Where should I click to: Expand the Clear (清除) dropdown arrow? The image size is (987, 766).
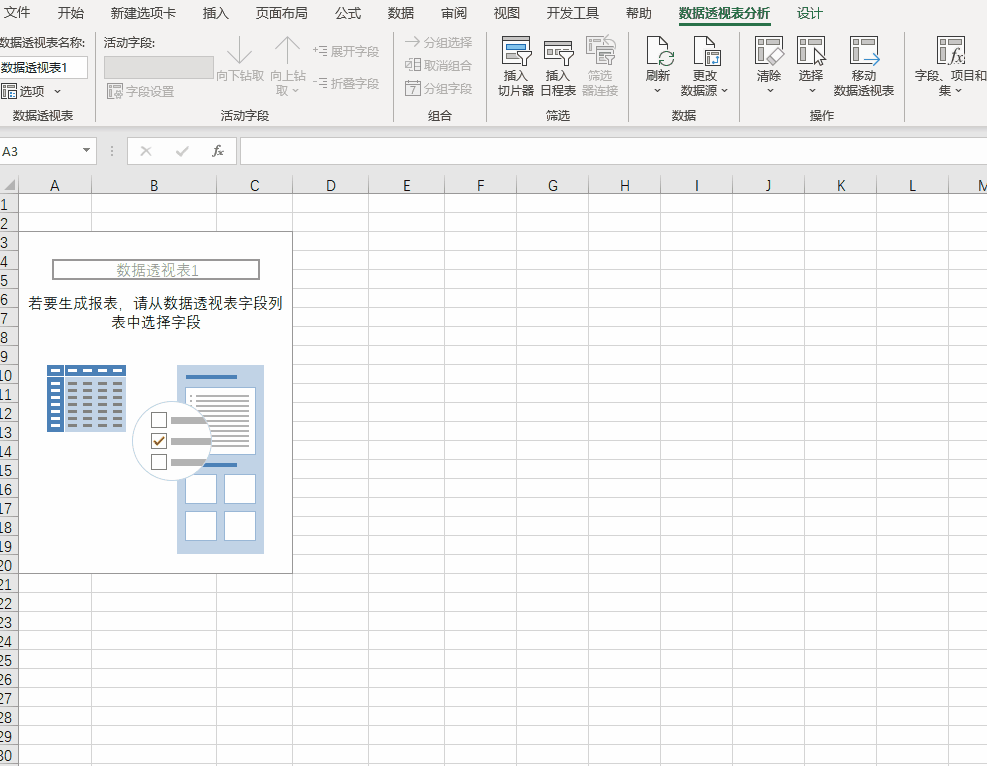point(770,91)
